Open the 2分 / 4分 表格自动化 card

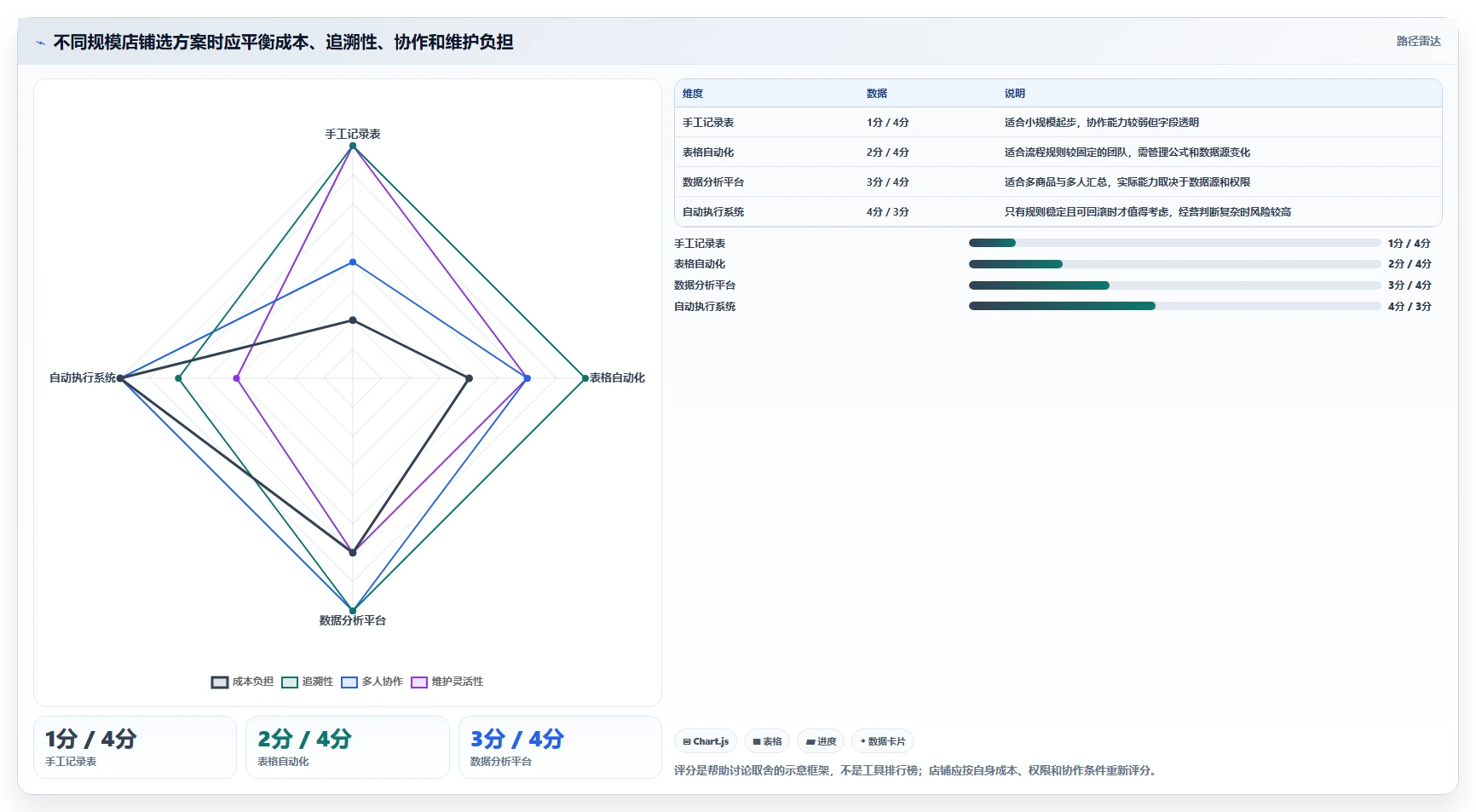coord(348,747)
